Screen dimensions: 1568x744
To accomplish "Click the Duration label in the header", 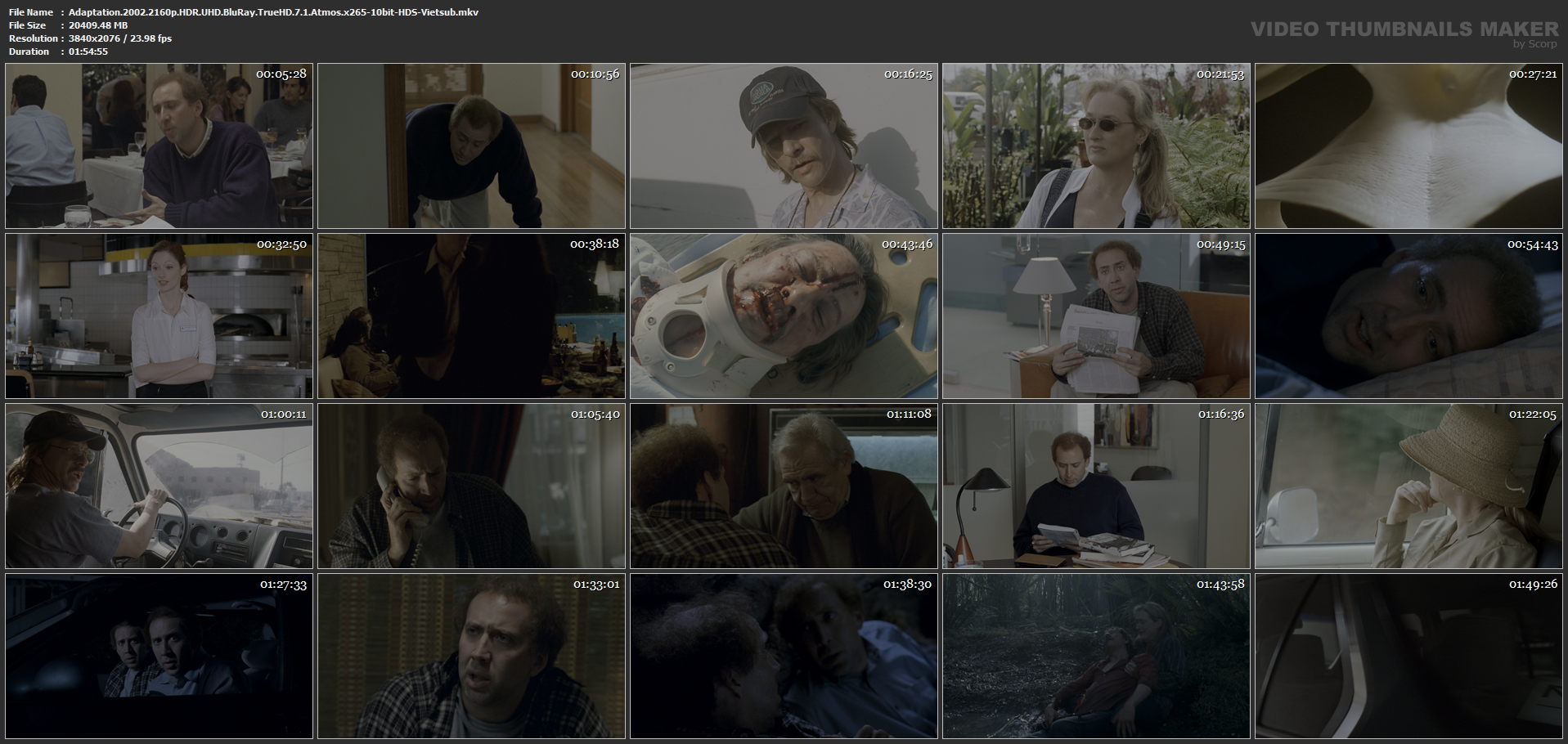I will click(29, 52).
